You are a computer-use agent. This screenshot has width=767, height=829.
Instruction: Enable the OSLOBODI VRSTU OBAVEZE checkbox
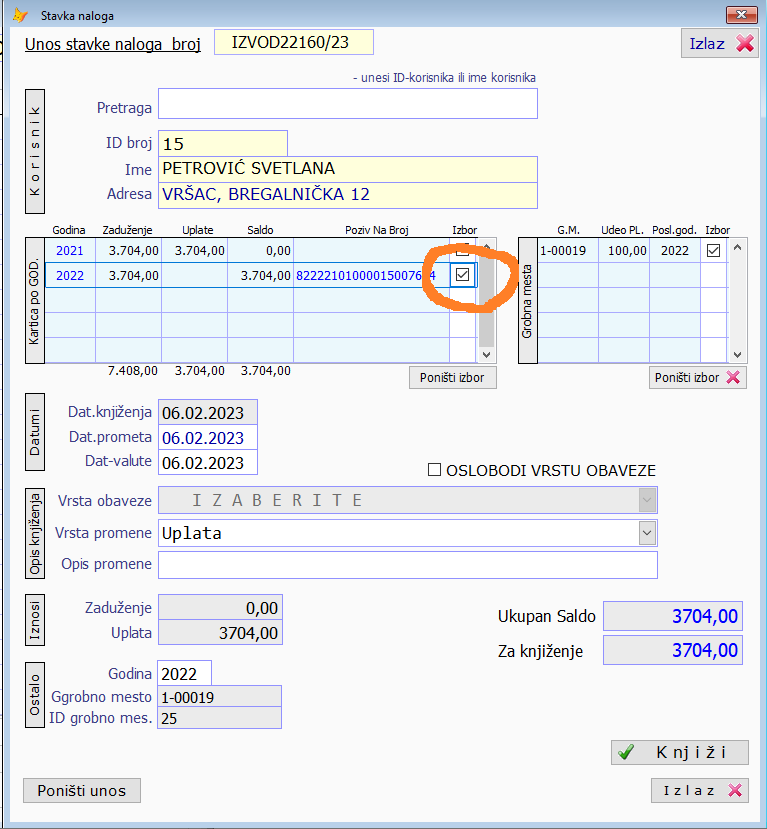[434, 469]
